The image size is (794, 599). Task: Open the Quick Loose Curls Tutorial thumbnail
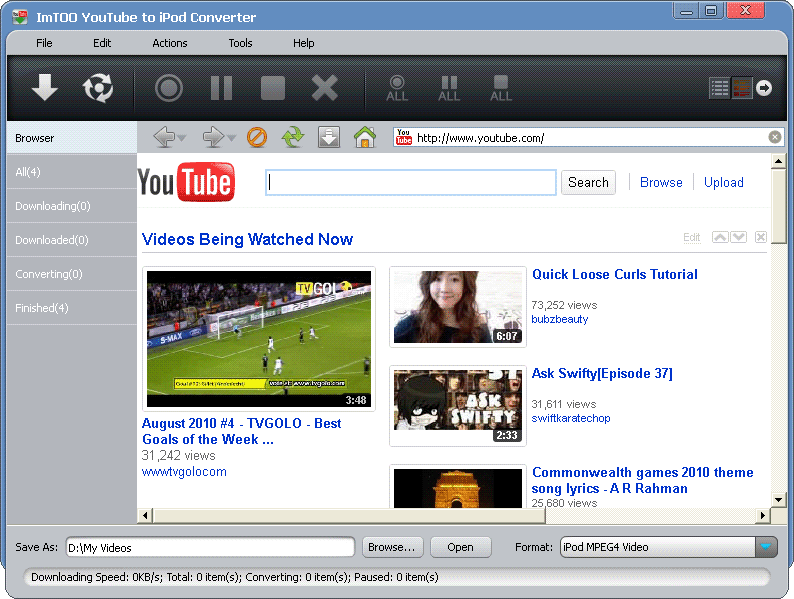(x=458, y=307)
